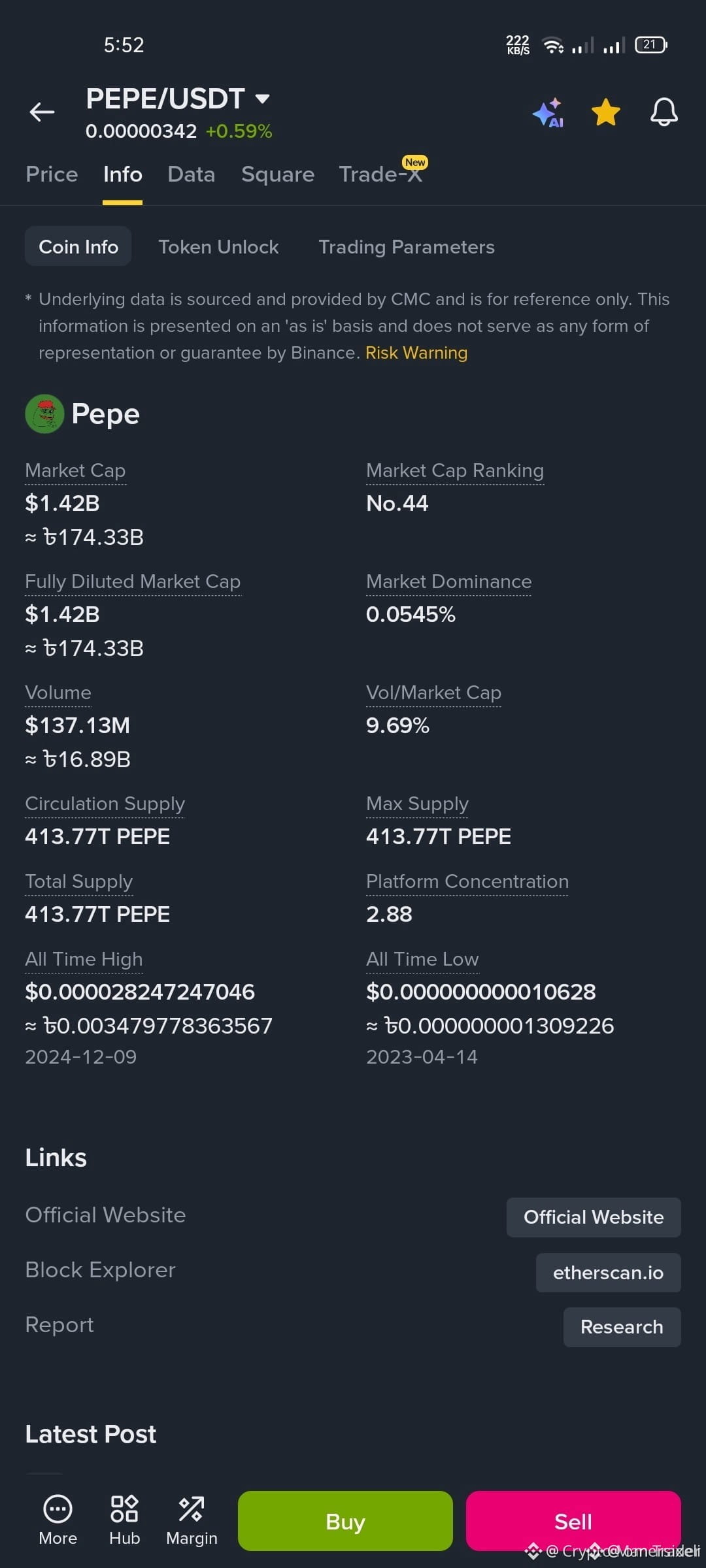The height and width of the screenshot is (1568, 706).
Task: Select the Token Unlock sub-tab
Action: (x=218, y=247)
